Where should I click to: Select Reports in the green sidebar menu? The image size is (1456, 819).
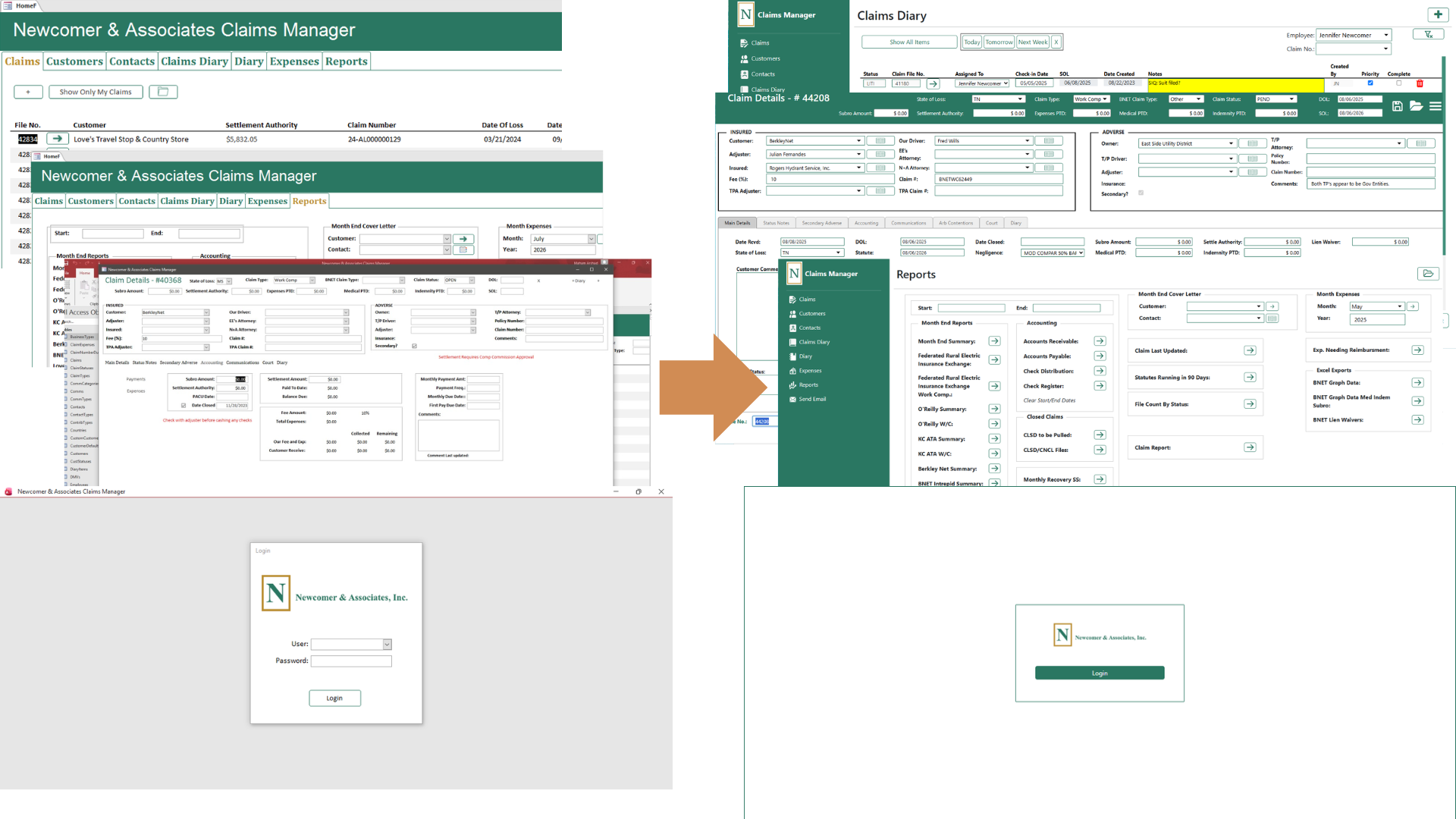click(808, 385)
